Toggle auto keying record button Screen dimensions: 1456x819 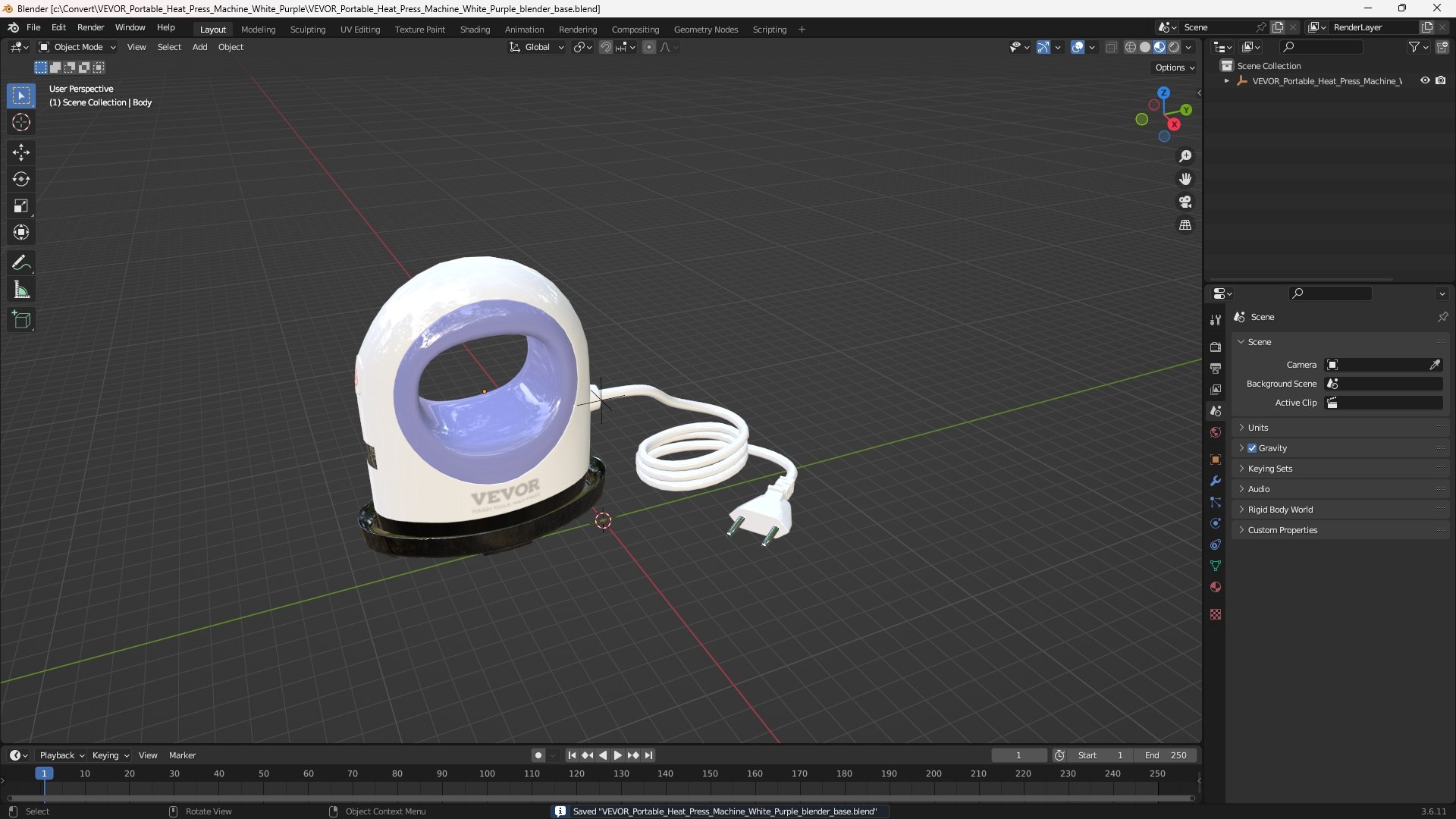coord(538,755)
